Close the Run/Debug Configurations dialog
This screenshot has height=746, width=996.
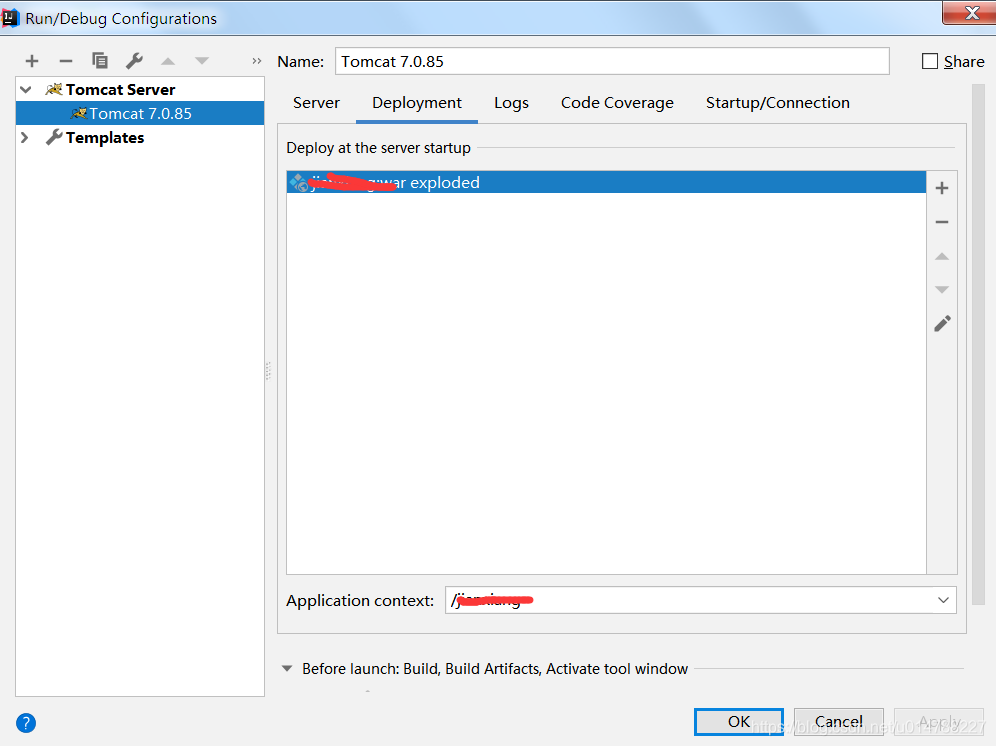point(971,13)
